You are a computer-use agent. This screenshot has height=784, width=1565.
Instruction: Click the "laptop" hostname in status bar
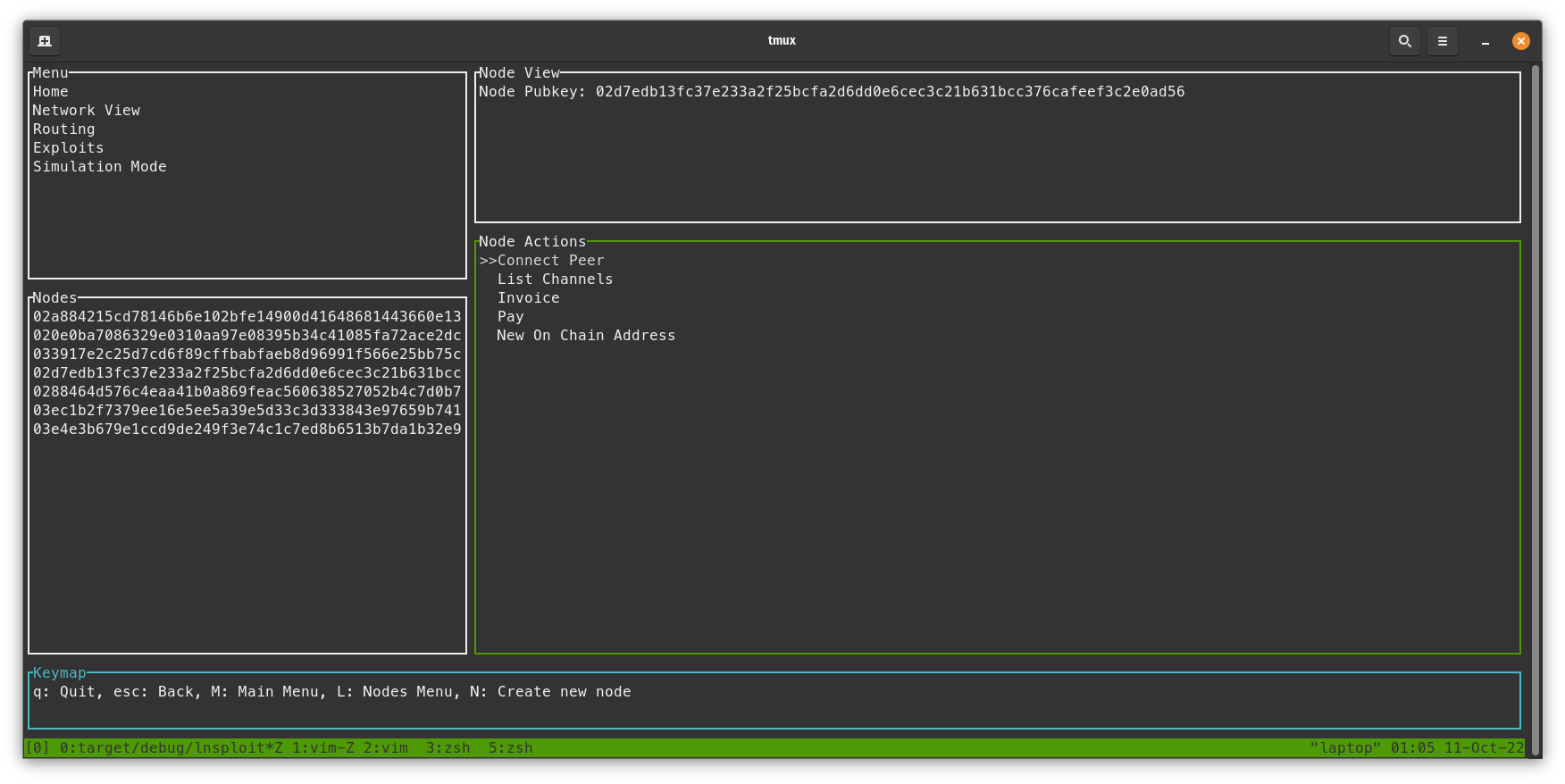click(1346, 748)
